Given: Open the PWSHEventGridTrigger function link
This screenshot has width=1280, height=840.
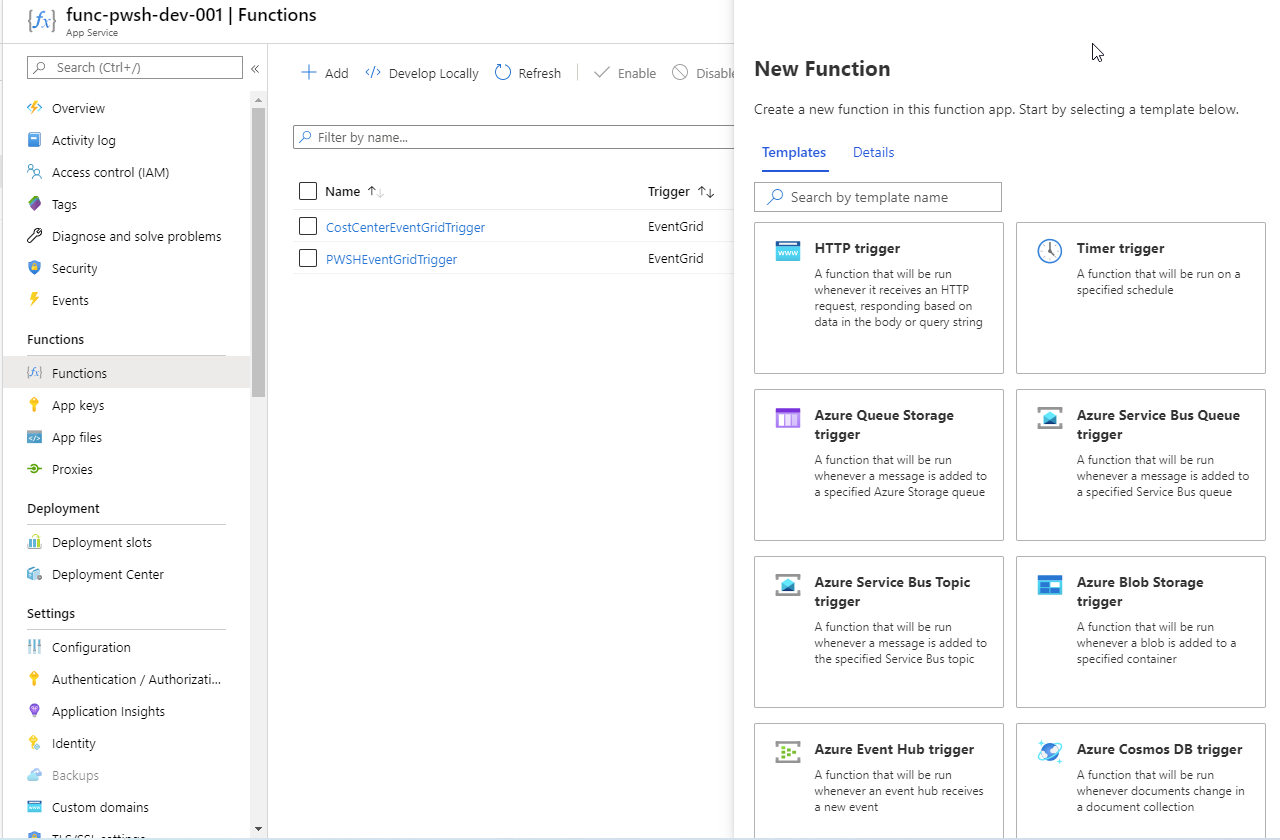Looking at the screenshot, I should (x=391, y=259).
